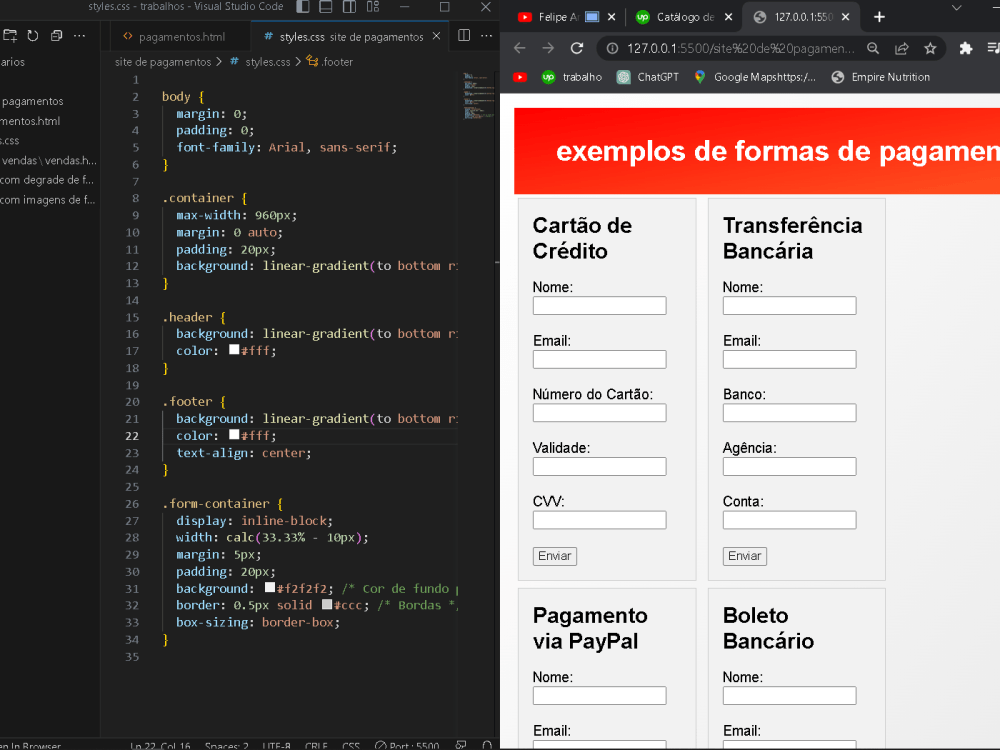
Task: Click Número do Cartão input field
Action: click(x=599, y=413)
